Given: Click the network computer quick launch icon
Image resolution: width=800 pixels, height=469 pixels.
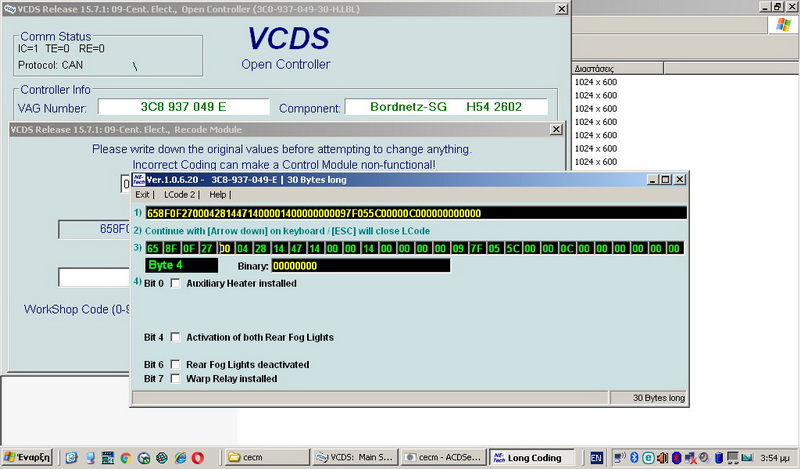Looking at the screenshot, I should [x=90, y=458].
